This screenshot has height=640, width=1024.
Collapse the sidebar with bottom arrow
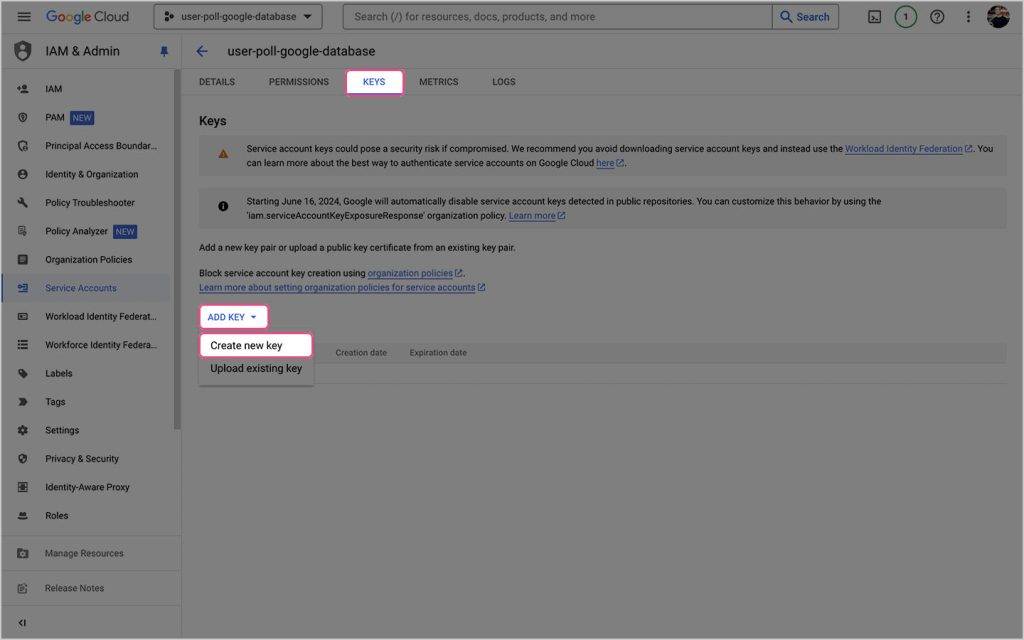point(23,623)
